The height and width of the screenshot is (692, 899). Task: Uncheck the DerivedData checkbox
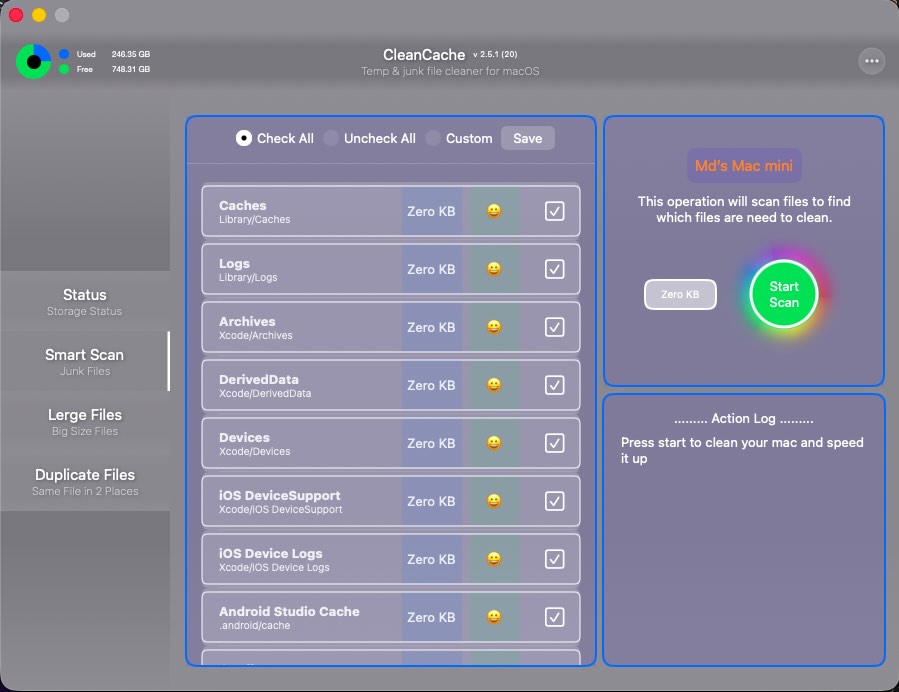pyautogui.click(x=554, y=385)
